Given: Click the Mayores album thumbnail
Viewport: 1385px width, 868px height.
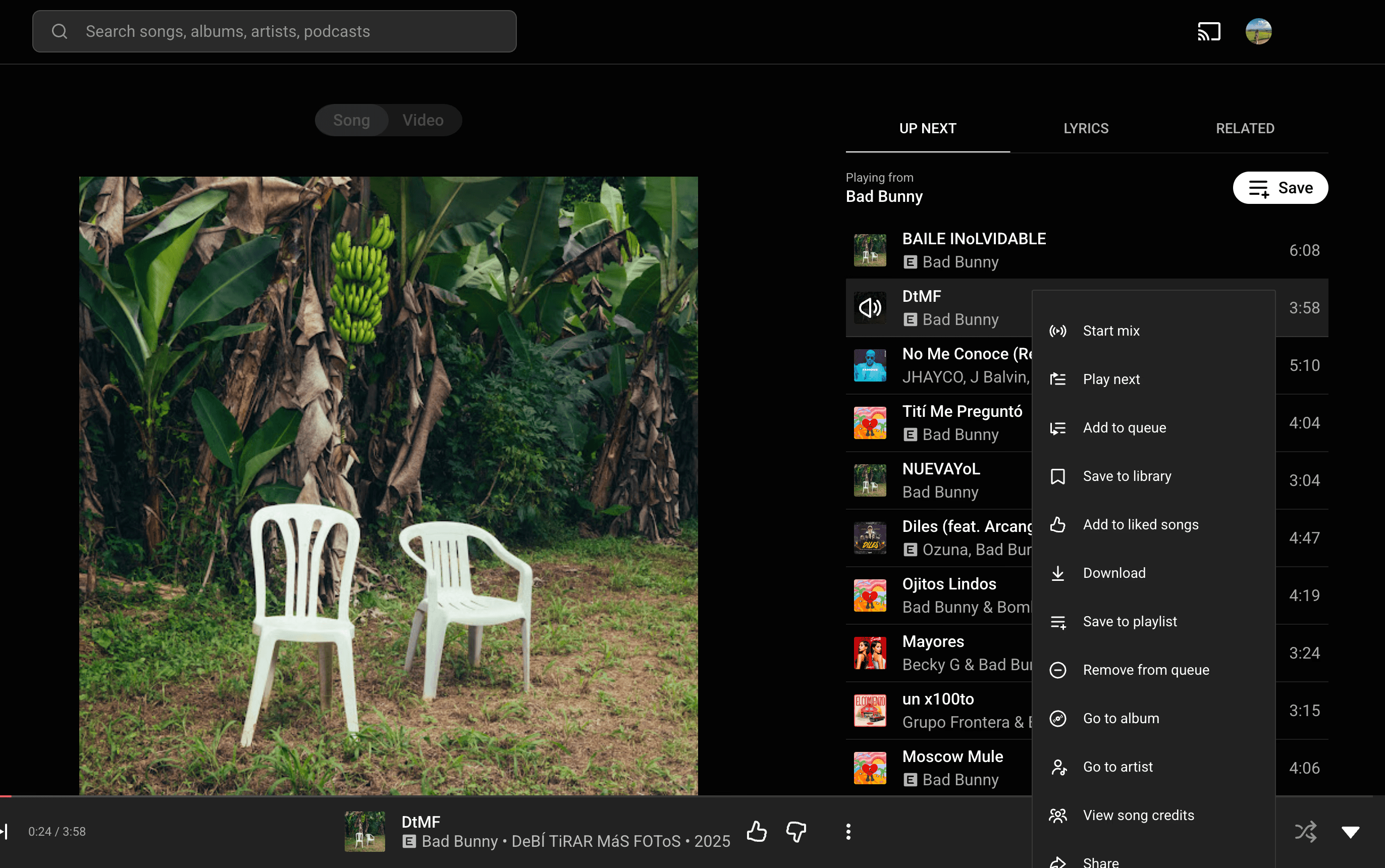Looking at the screenshot, I should [x=870, y=653].
